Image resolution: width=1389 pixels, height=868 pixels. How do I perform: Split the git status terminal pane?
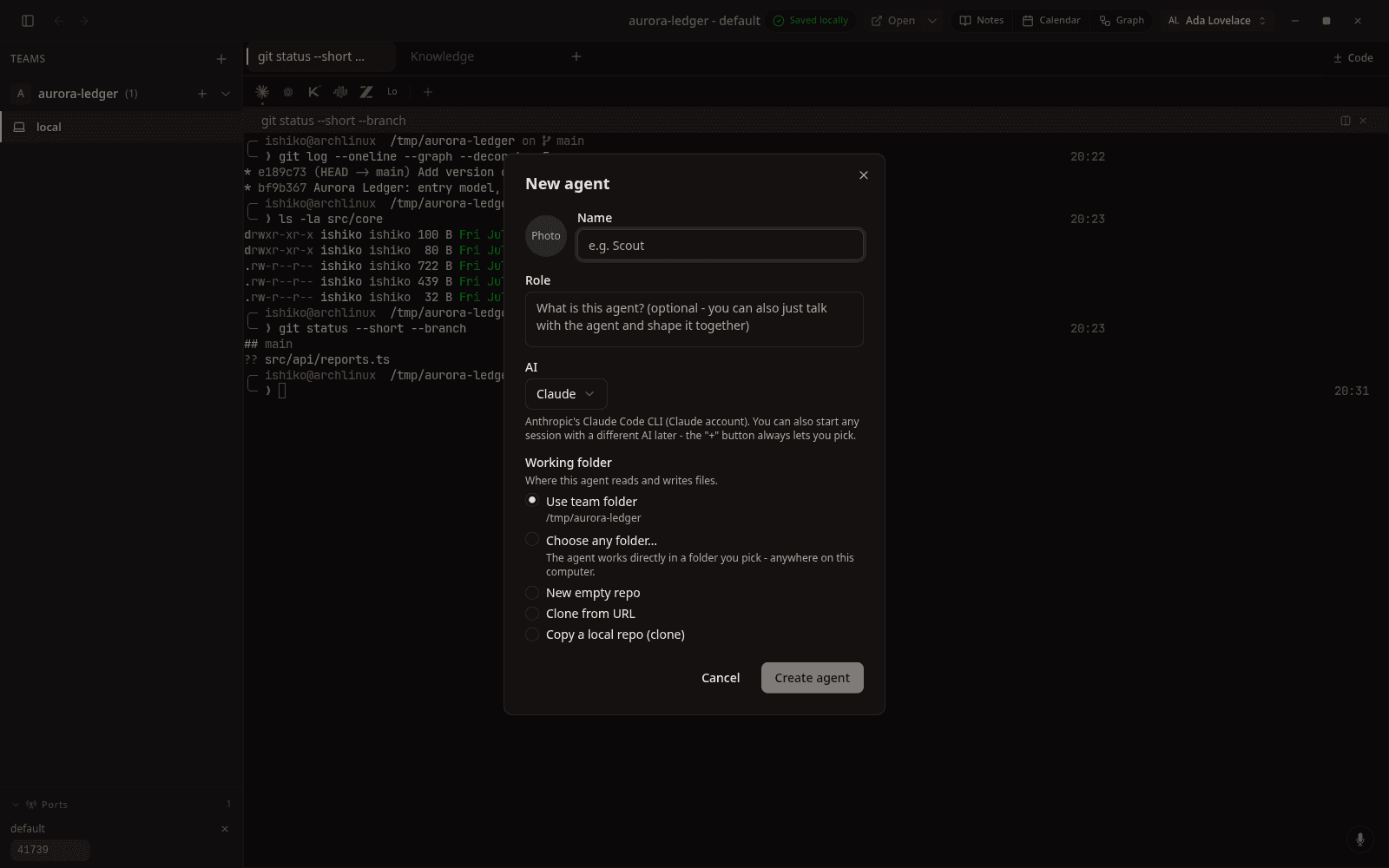1346,121
